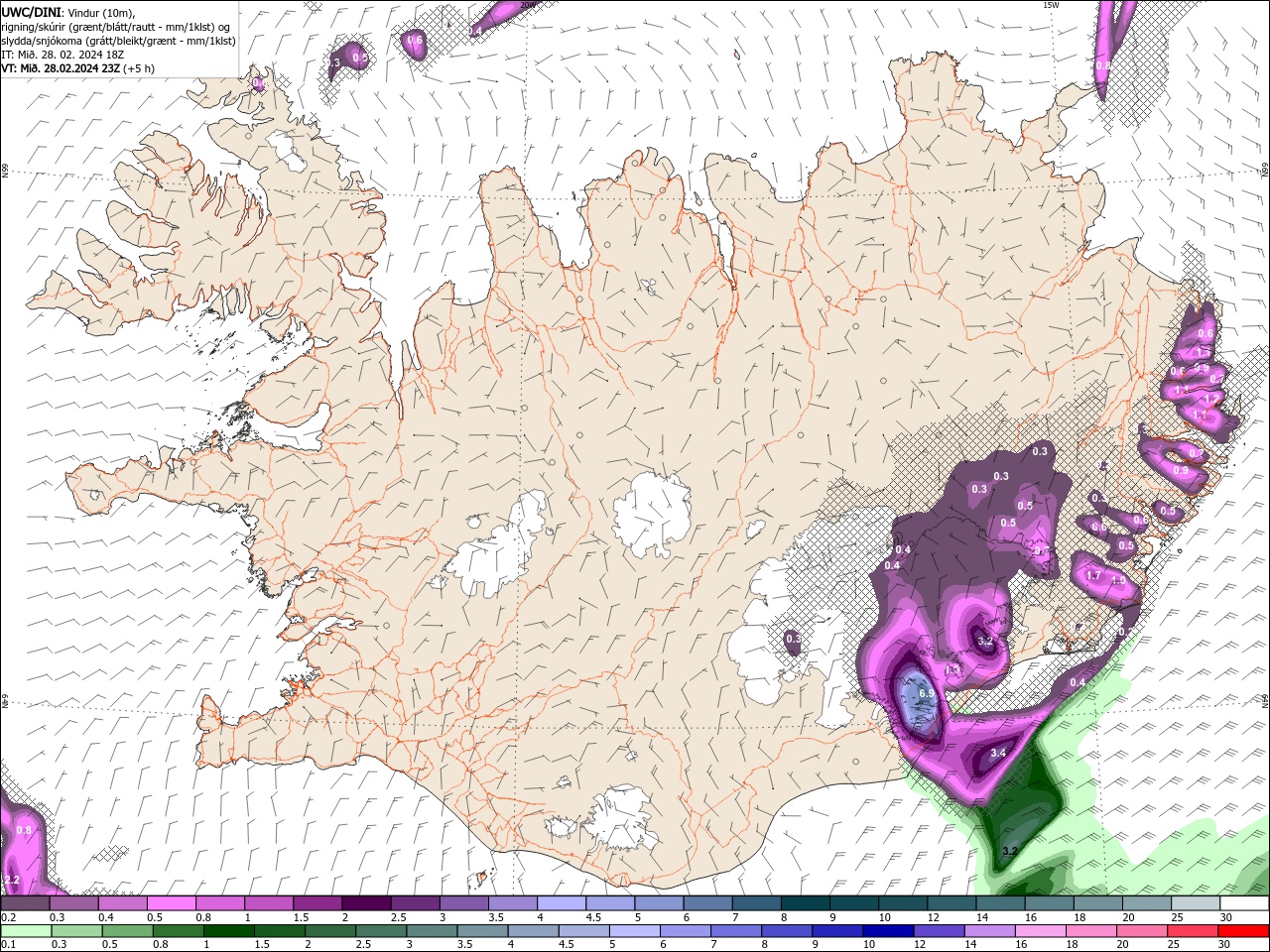Click the bottom legend swatch labeled 7
Image resolution: width=1270 pixels, height=952 pixels.
tap(736, 931)
